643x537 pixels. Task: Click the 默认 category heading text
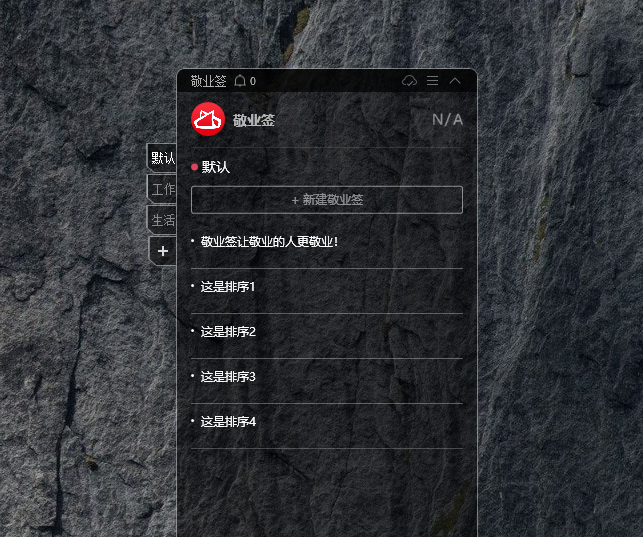[216, 167]
